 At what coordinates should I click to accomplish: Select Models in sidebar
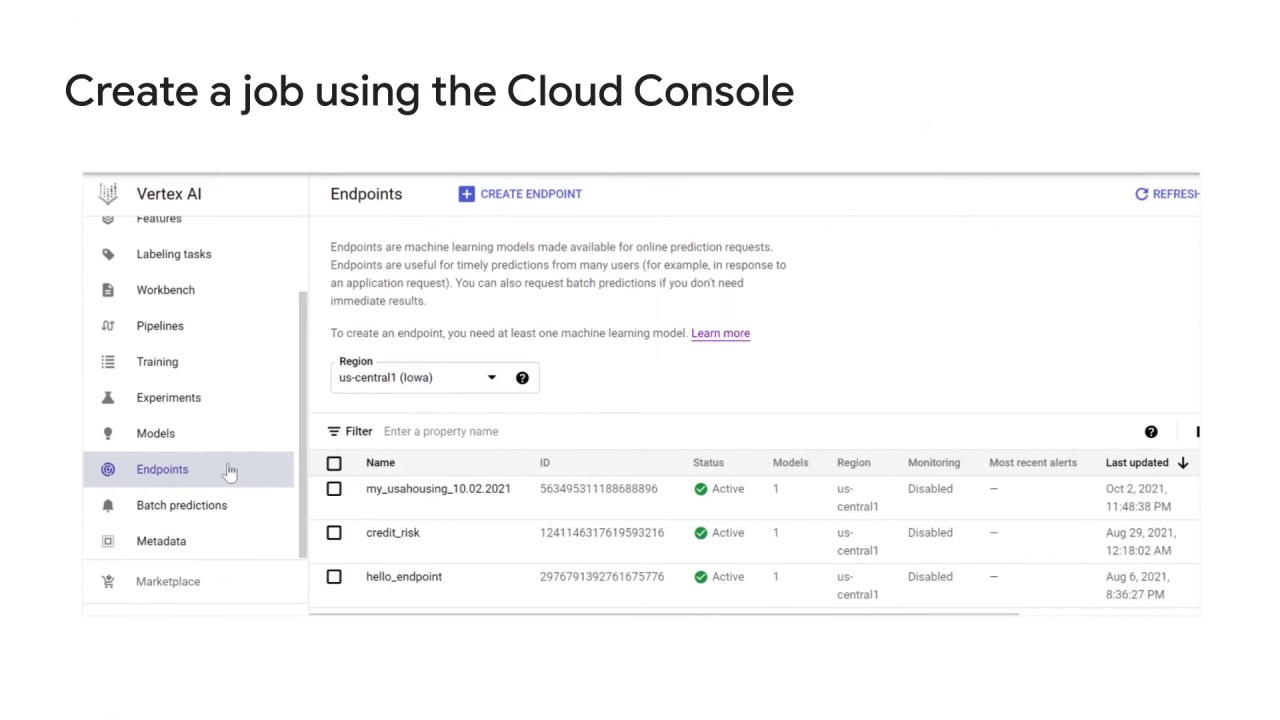pyautogui.click(x=156, y=434)
